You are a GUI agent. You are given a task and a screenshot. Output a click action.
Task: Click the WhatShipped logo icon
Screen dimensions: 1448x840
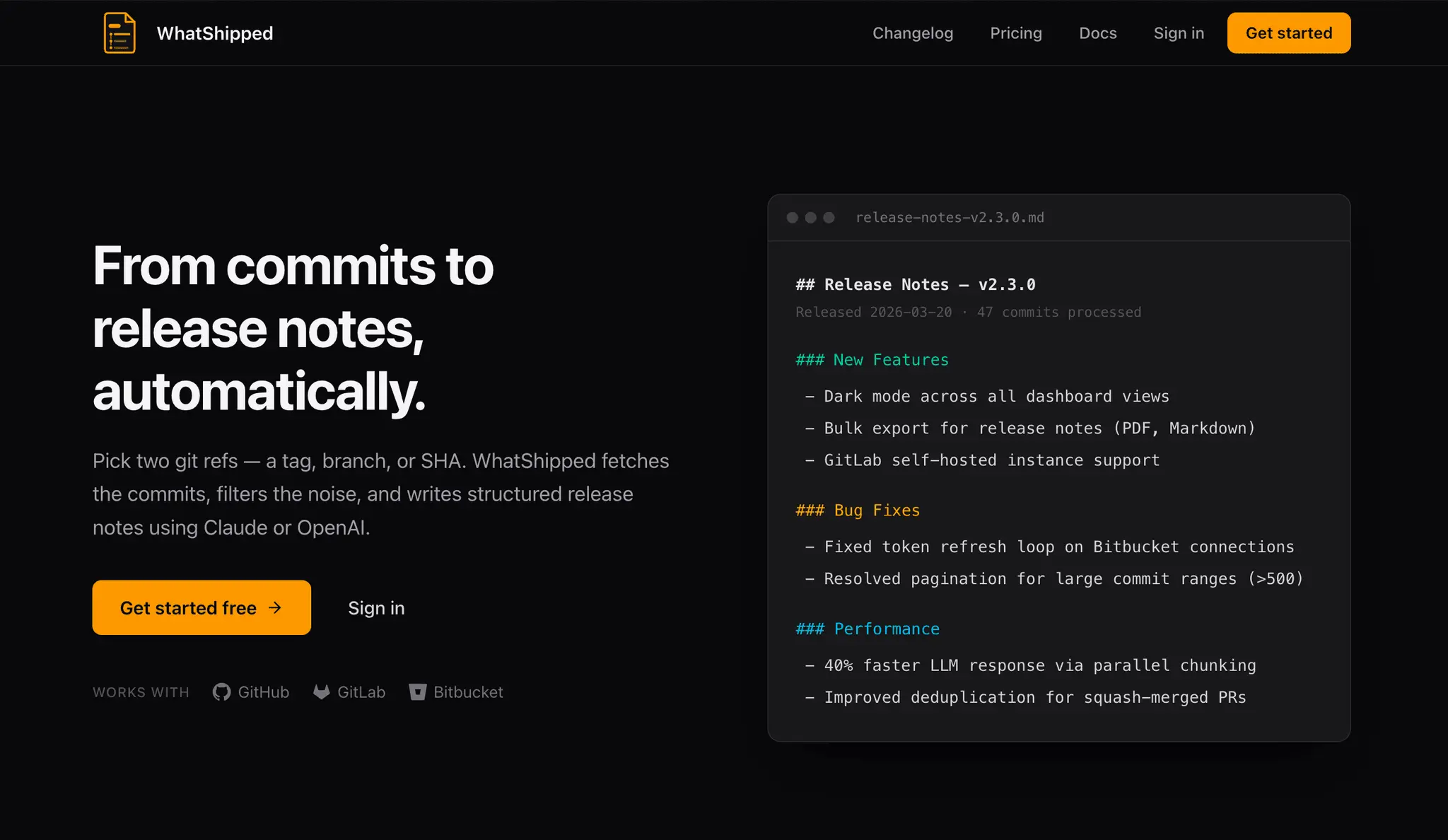click(x=119, y=33)
